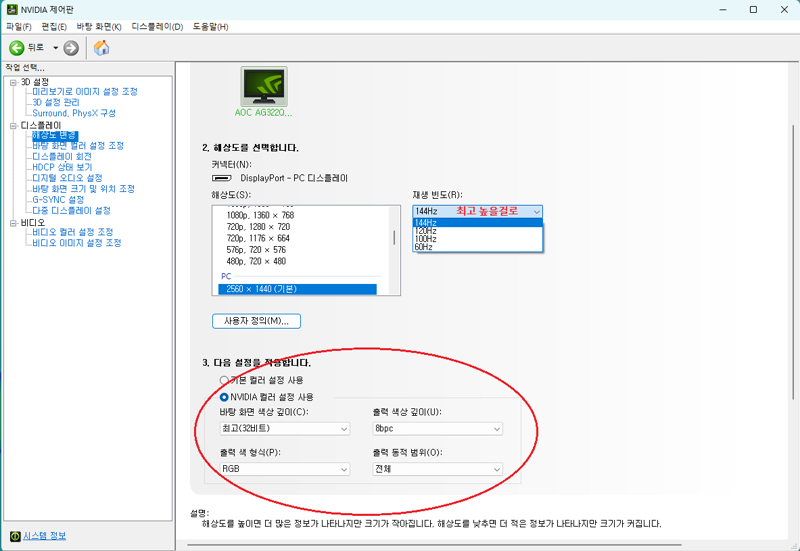The width and height of the screenshot is (800, 551).
Task: Select the AOC AG322Q monitor thumbnail
Action: tap(264, 86)
